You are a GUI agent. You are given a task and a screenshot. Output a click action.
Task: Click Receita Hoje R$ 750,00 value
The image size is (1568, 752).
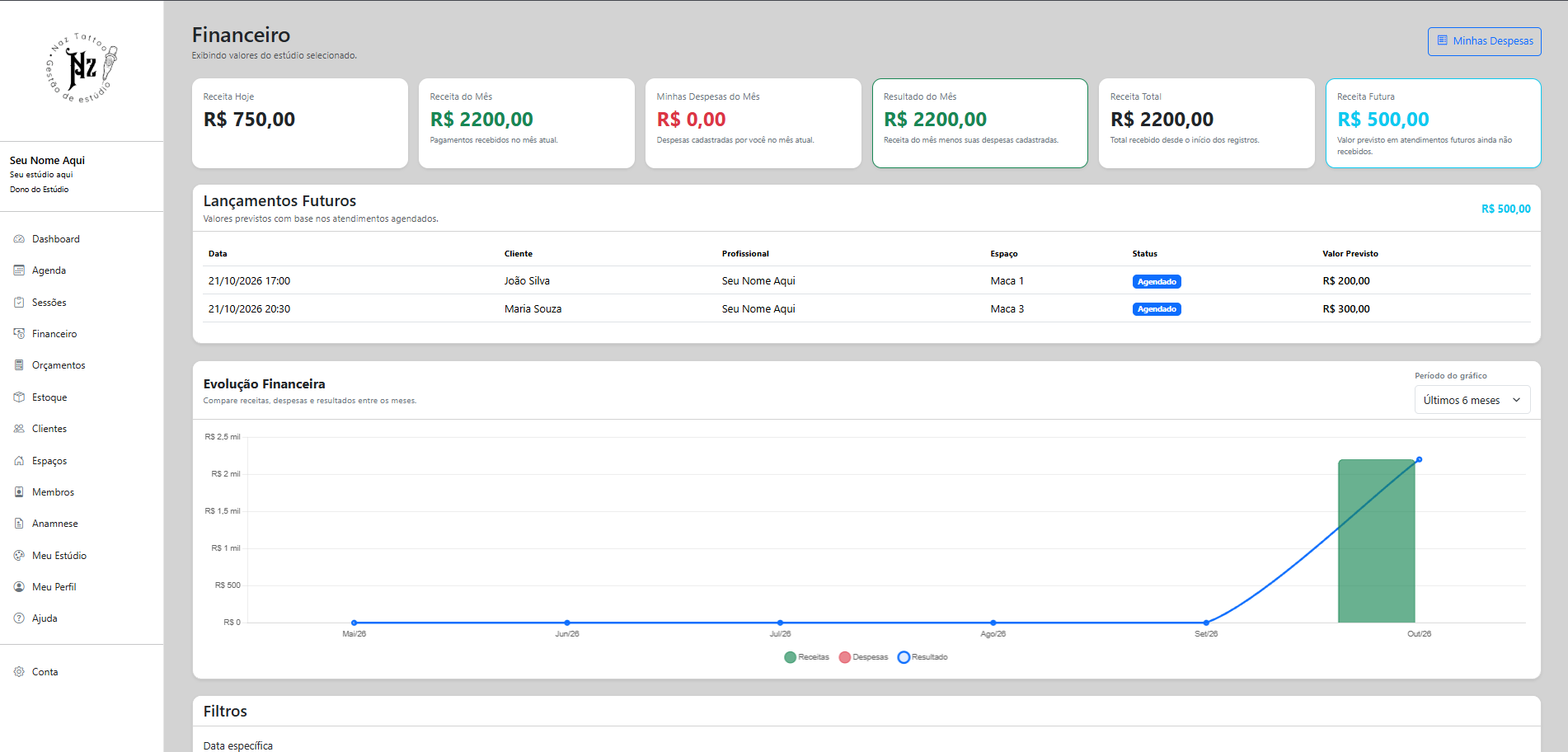pos(249,120)
